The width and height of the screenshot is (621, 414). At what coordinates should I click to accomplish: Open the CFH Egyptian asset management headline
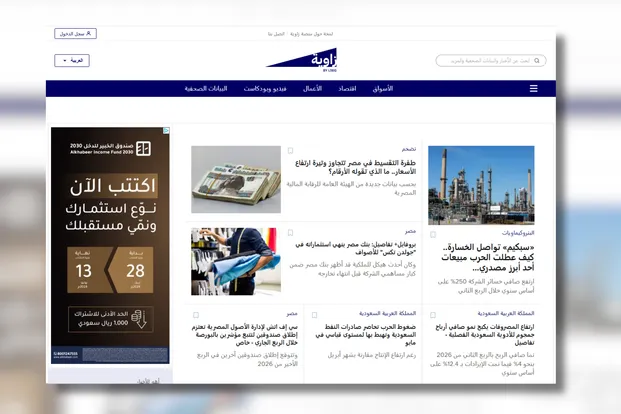(x=245, y=334)
